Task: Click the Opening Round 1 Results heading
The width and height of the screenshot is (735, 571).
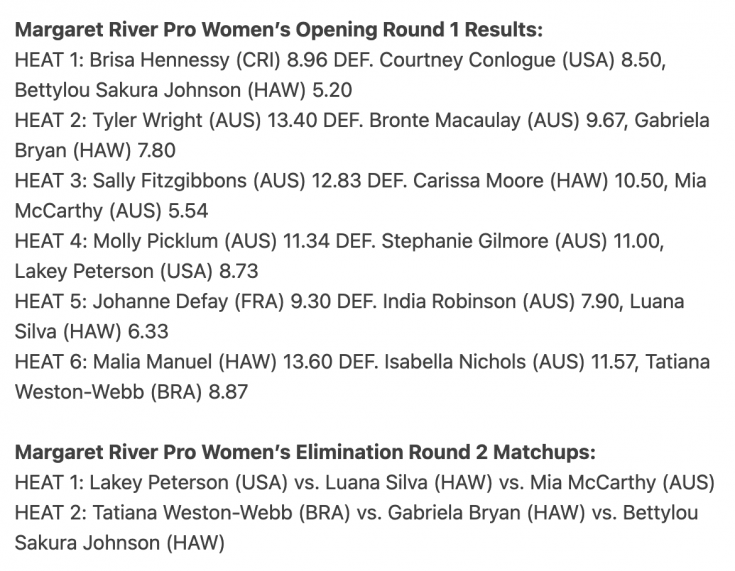Action: coord(278,30)
